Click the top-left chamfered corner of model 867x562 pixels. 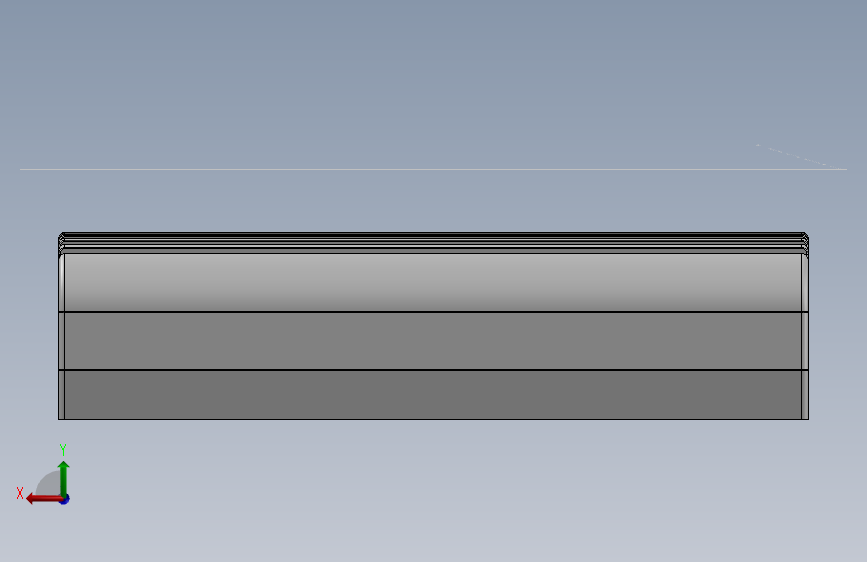(61, 236)
